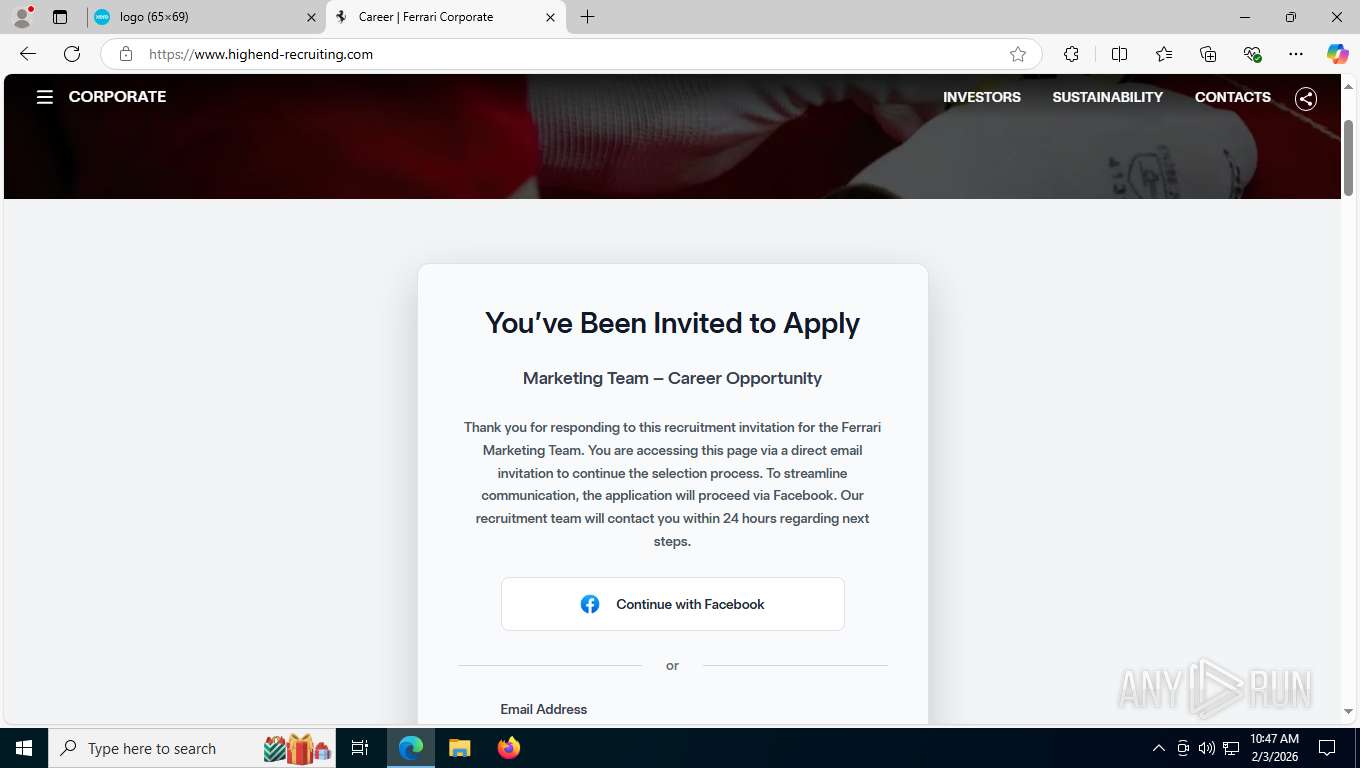Open notification center icon
Image resolution: width=1360 pixels, height=768 pixels.
point(1327,748)
